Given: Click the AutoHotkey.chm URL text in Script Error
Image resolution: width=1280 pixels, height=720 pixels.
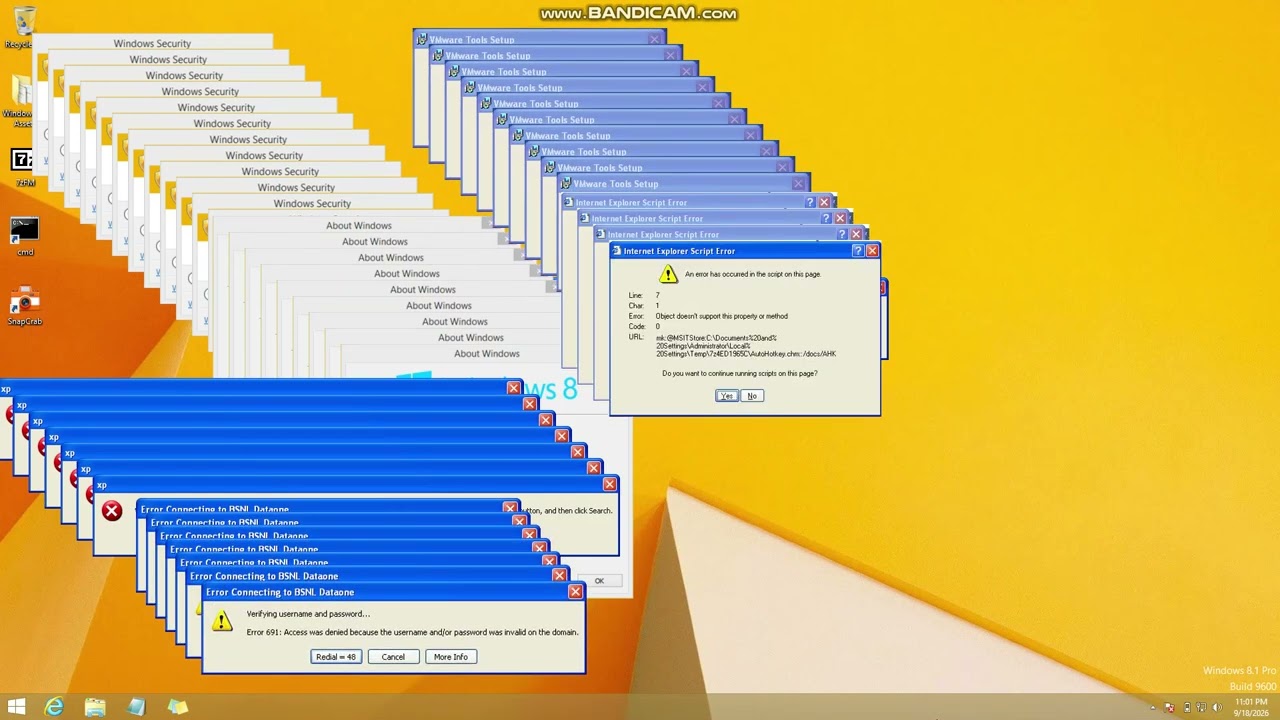Looking at the screenshot, I should (746, 346).
